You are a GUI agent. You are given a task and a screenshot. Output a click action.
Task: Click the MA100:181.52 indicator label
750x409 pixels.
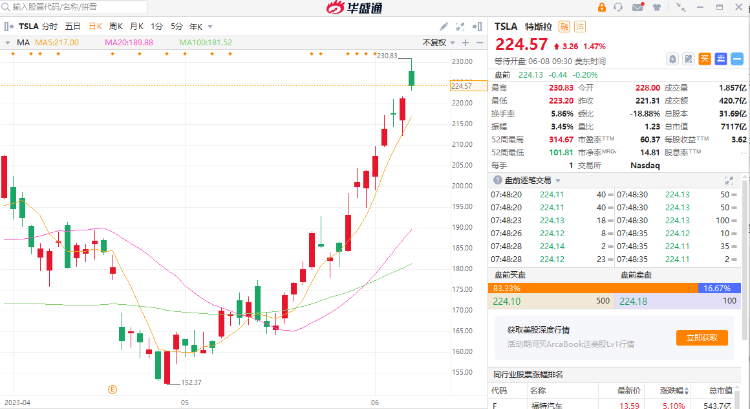206,43
